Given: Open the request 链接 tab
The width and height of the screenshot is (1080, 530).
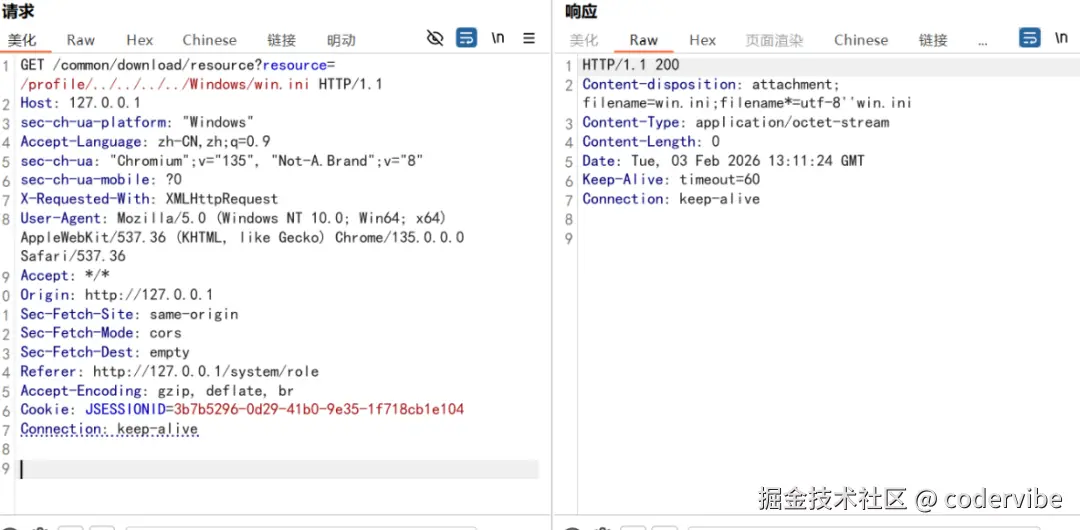Looking at the screenshot, I should 281,40.
